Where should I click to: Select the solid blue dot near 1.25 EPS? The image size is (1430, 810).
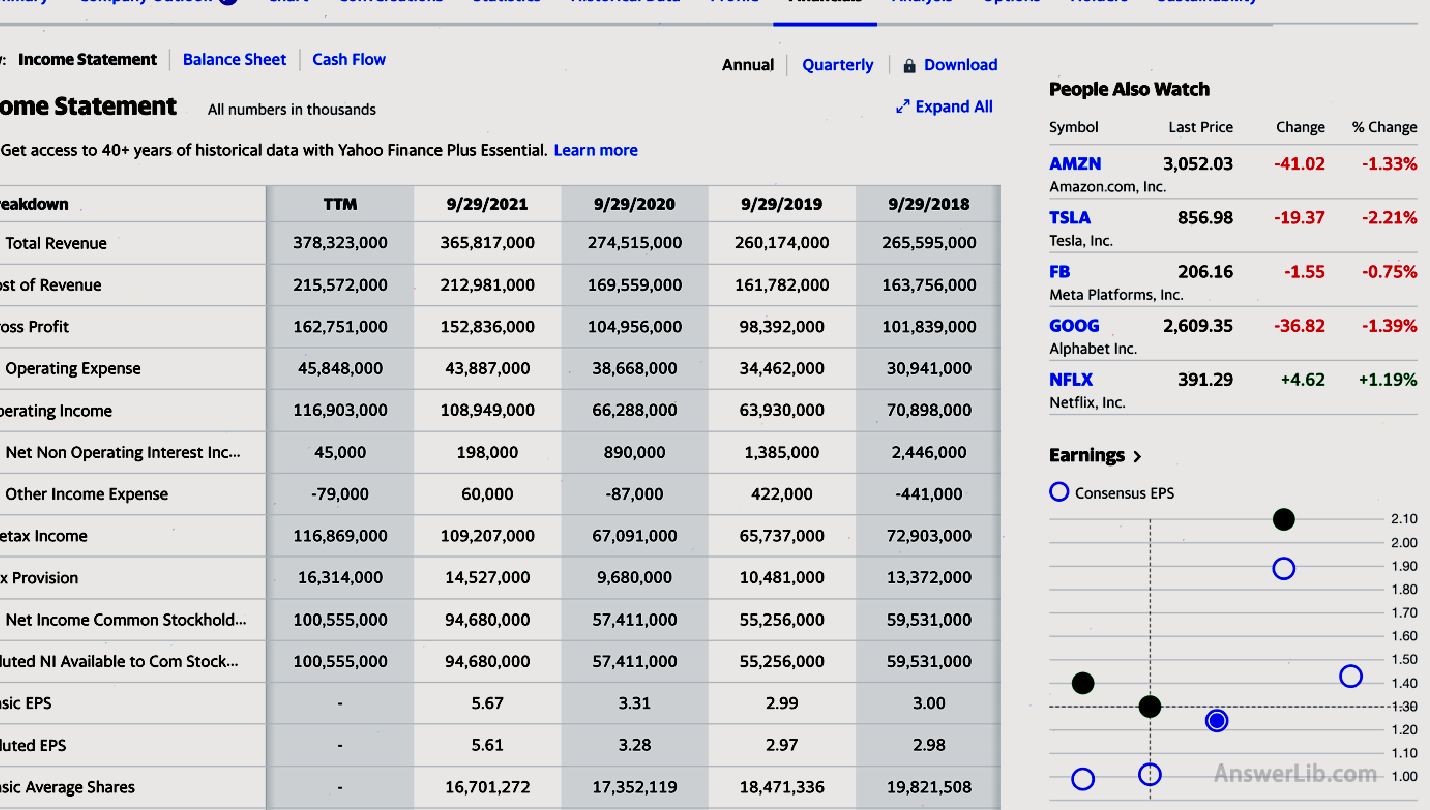(x=1216, y=720)
